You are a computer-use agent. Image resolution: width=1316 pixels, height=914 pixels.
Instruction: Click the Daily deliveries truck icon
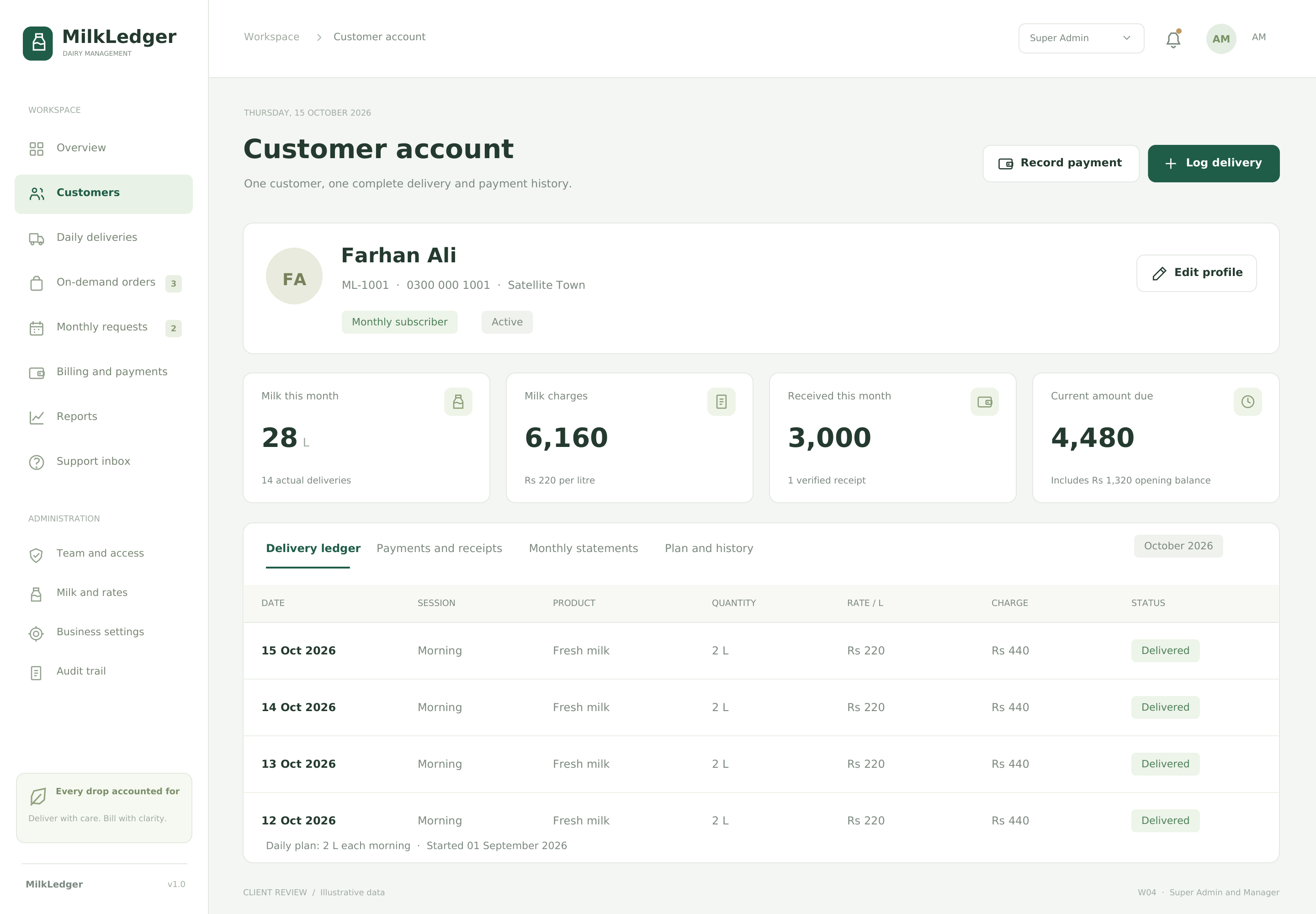37,239
